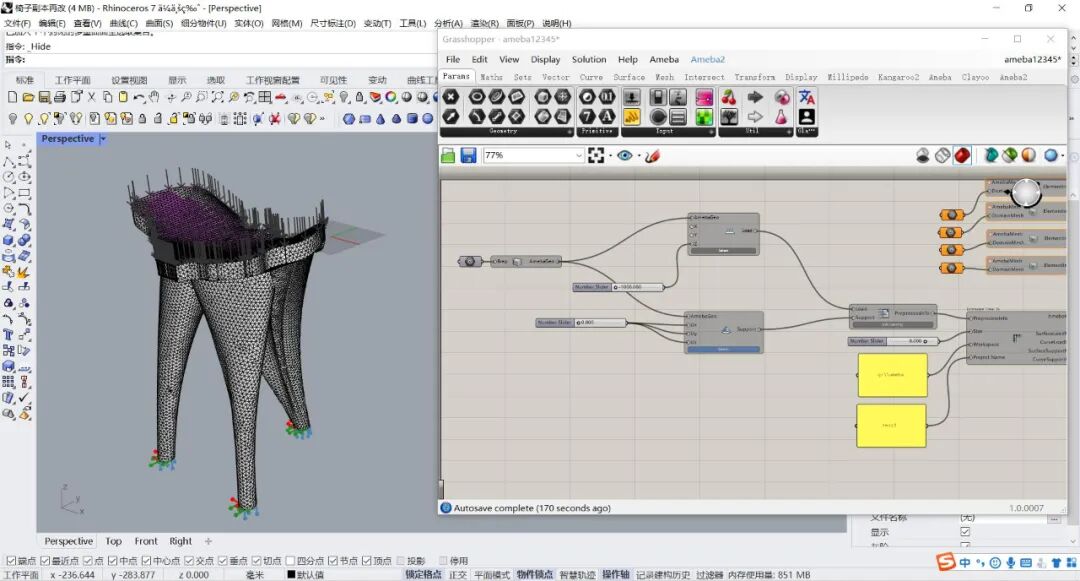Click the zoom extents icon in Grasshopper
The height and width of the screenshot is (581, 1080).
(597, 156)
